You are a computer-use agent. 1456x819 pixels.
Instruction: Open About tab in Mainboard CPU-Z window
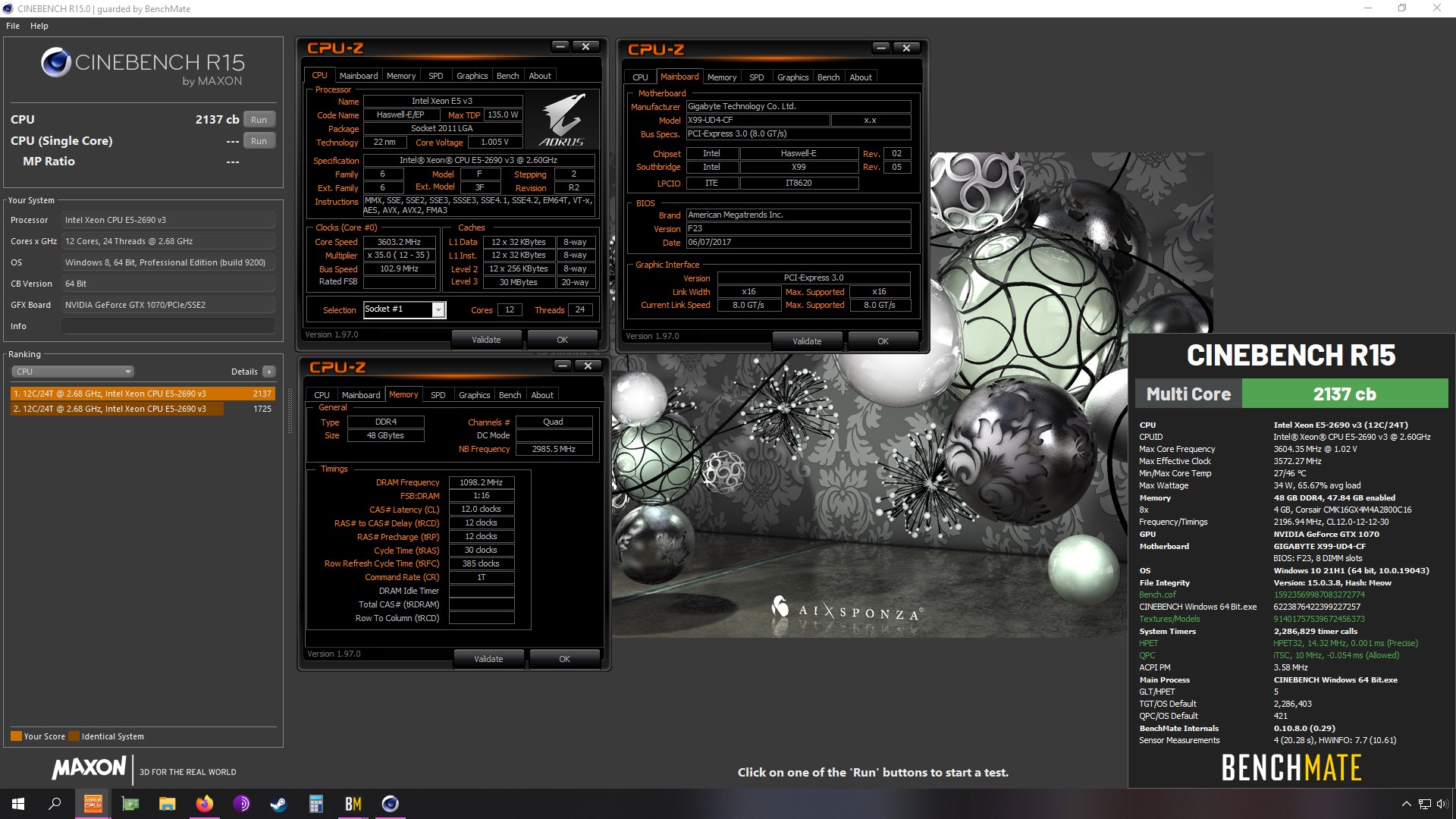pos(861,77)
